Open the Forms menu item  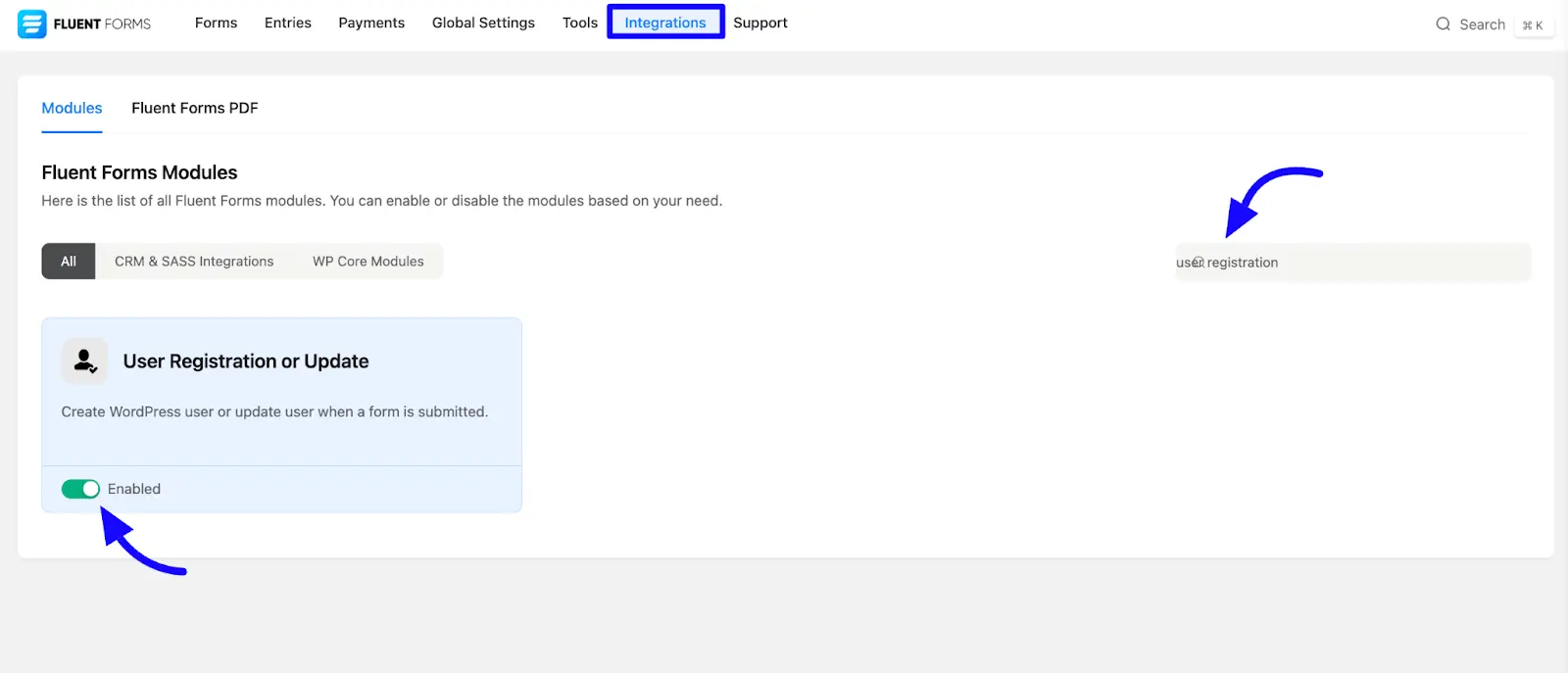point(216,23)
